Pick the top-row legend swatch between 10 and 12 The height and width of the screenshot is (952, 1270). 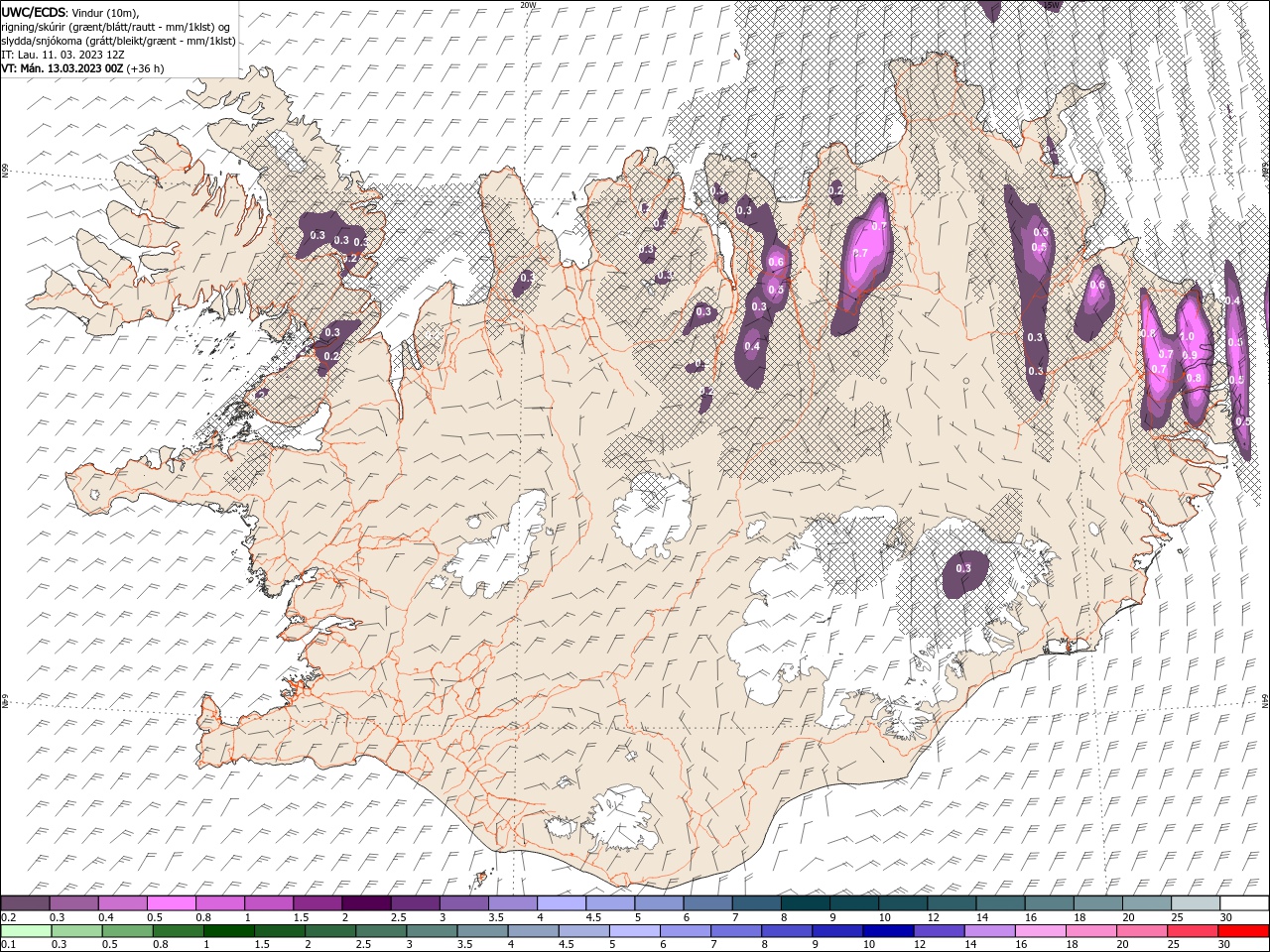902,903
